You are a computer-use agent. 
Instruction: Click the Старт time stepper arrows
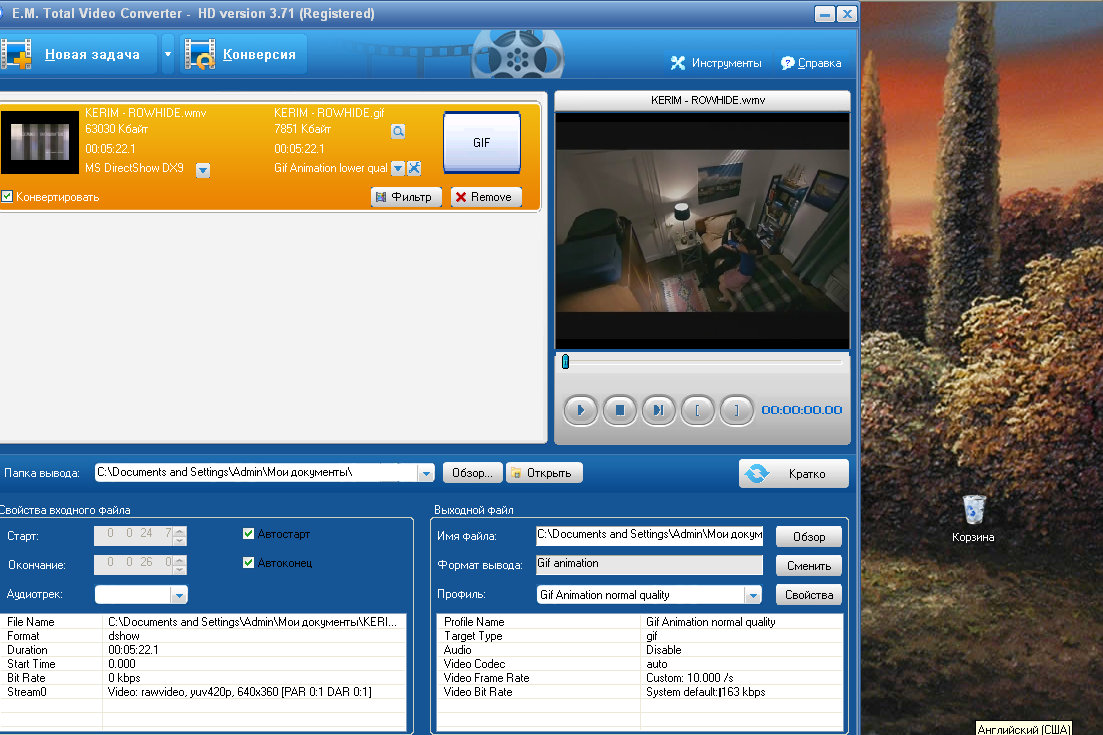point(180,536)
